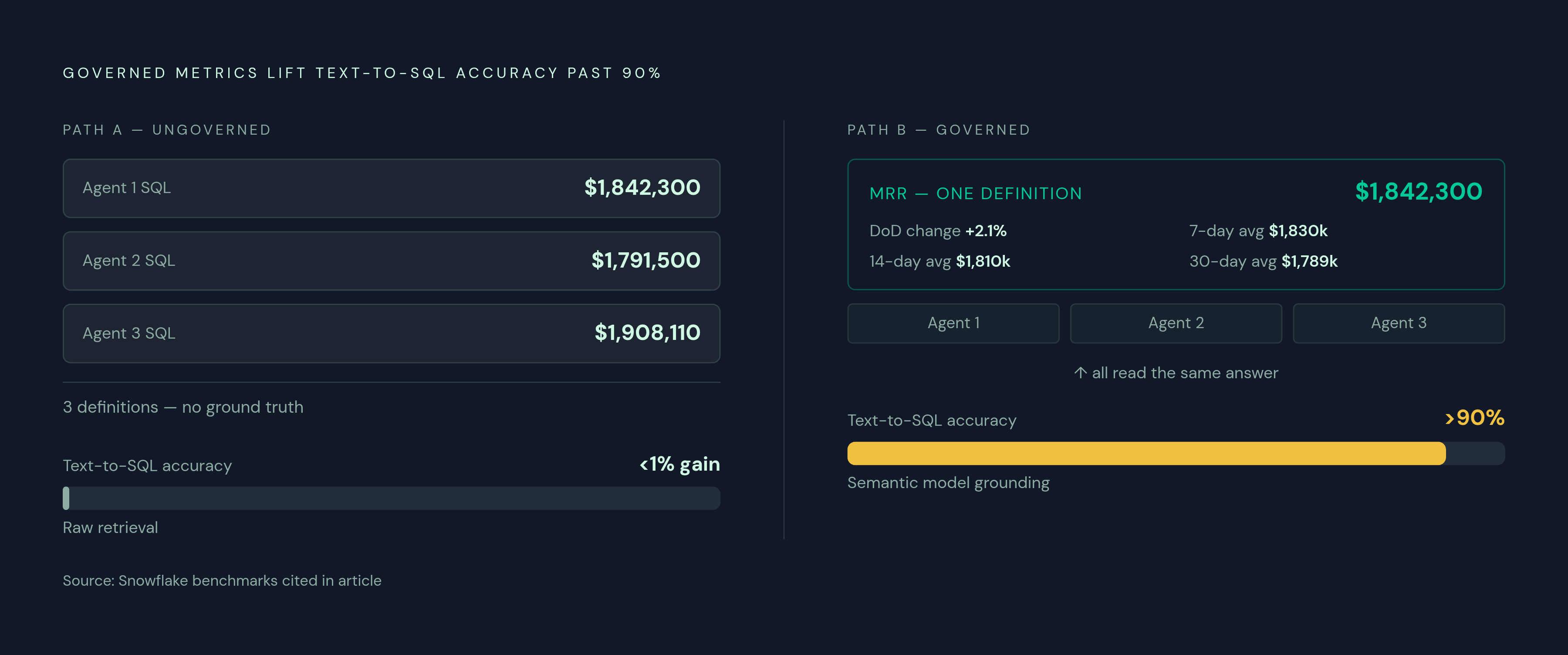
Task: Click the yellow governed accuracy progress bar
Action: tap(1176, 453)
